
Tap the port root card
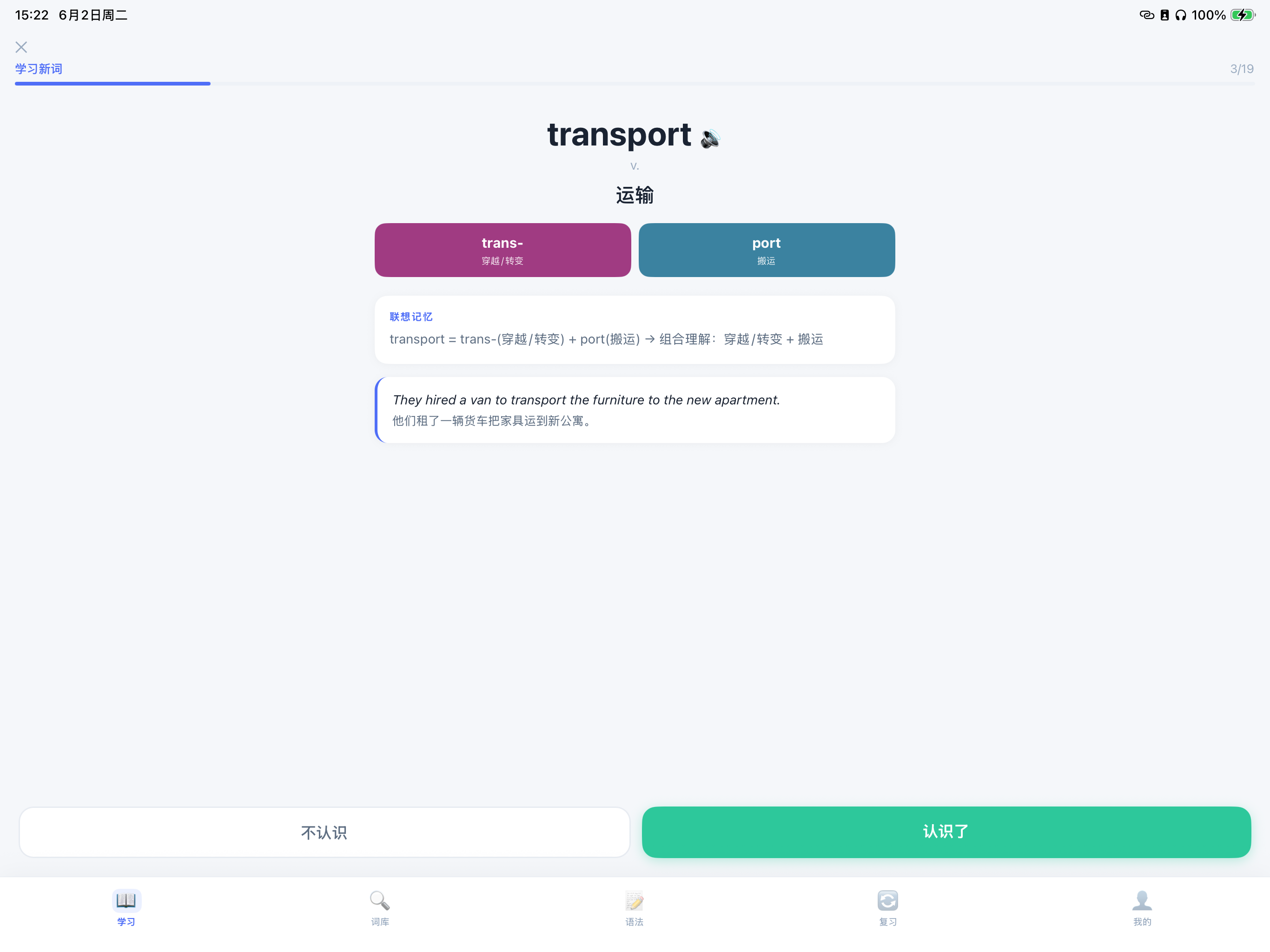[x=767, y=251]
